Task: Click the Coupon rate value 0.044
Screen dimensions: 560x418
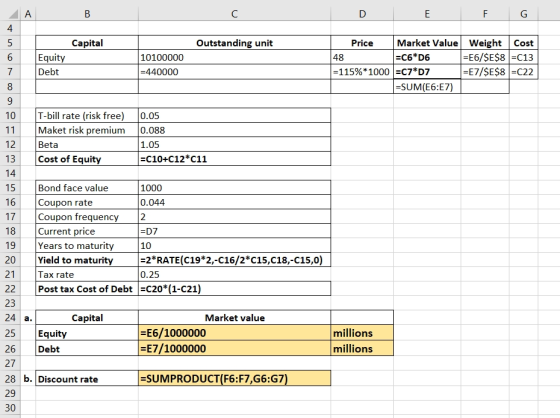Action: click(234, 202)
